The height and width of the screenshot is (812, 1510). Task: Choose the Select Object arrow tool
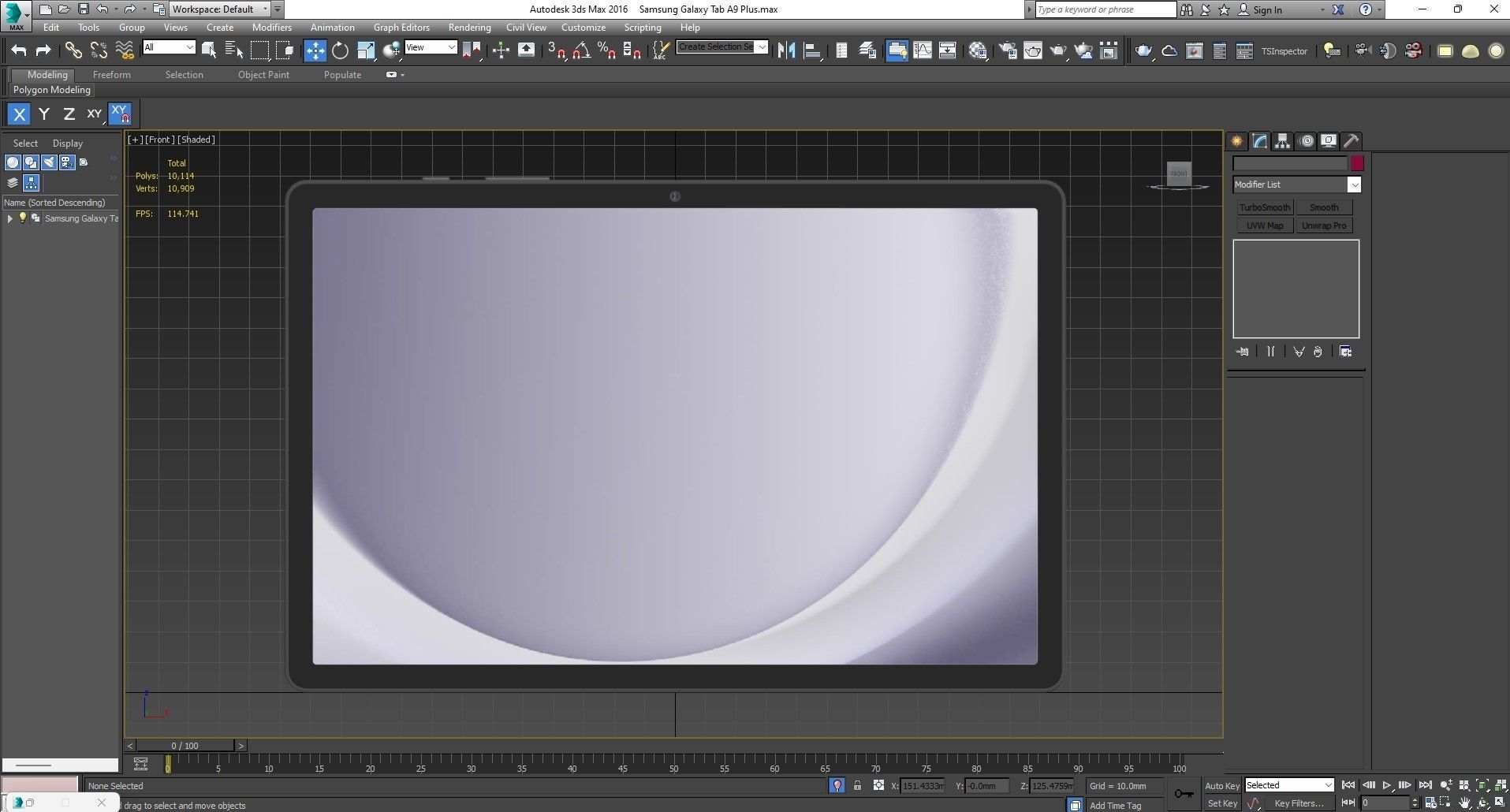pyautogui.click(x=209, y=50)
